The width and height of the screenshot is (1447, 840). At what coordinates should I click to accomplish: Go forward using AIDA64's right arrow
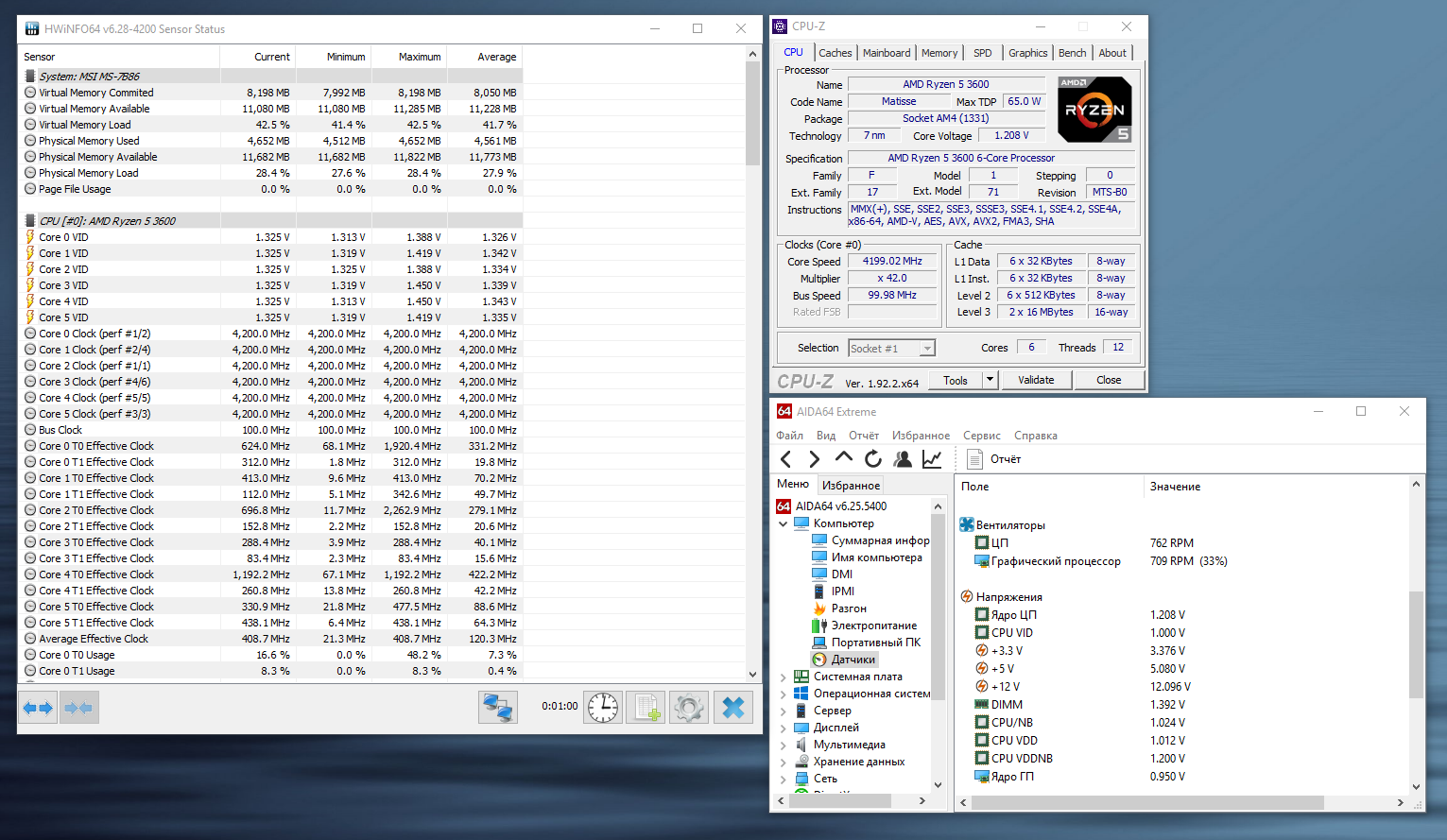[x=814, y=459]
